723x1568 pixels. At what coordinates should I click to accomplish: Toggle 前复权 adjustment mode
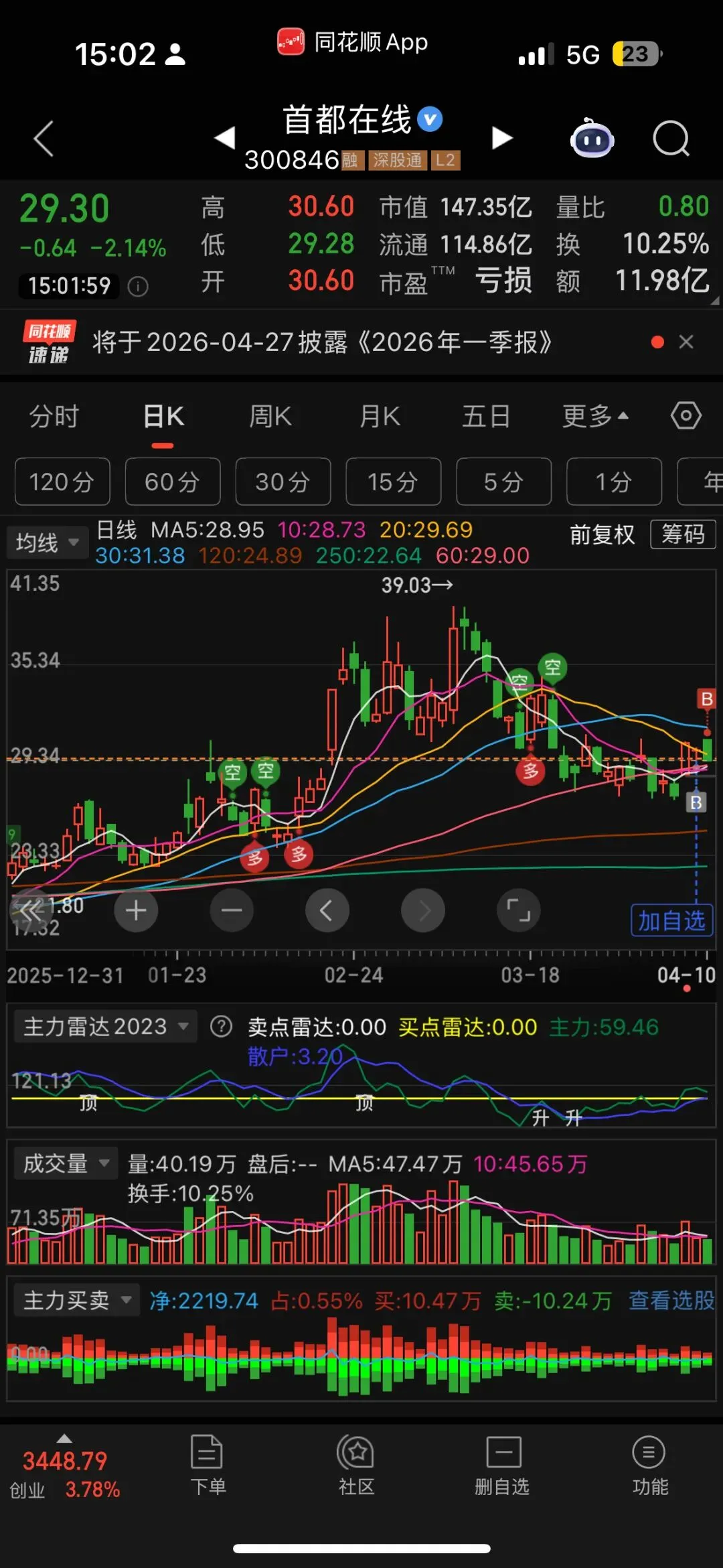click(602, 534)
